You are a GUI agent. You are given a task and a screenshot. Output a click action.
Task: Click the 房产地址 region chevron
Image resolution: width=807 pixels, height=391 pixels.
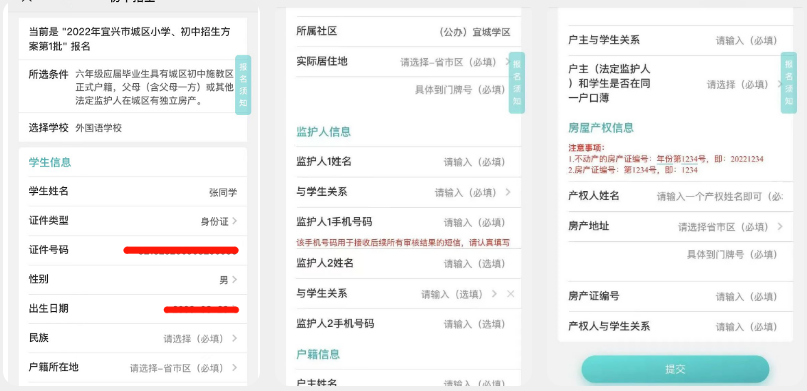pos(780,226)
